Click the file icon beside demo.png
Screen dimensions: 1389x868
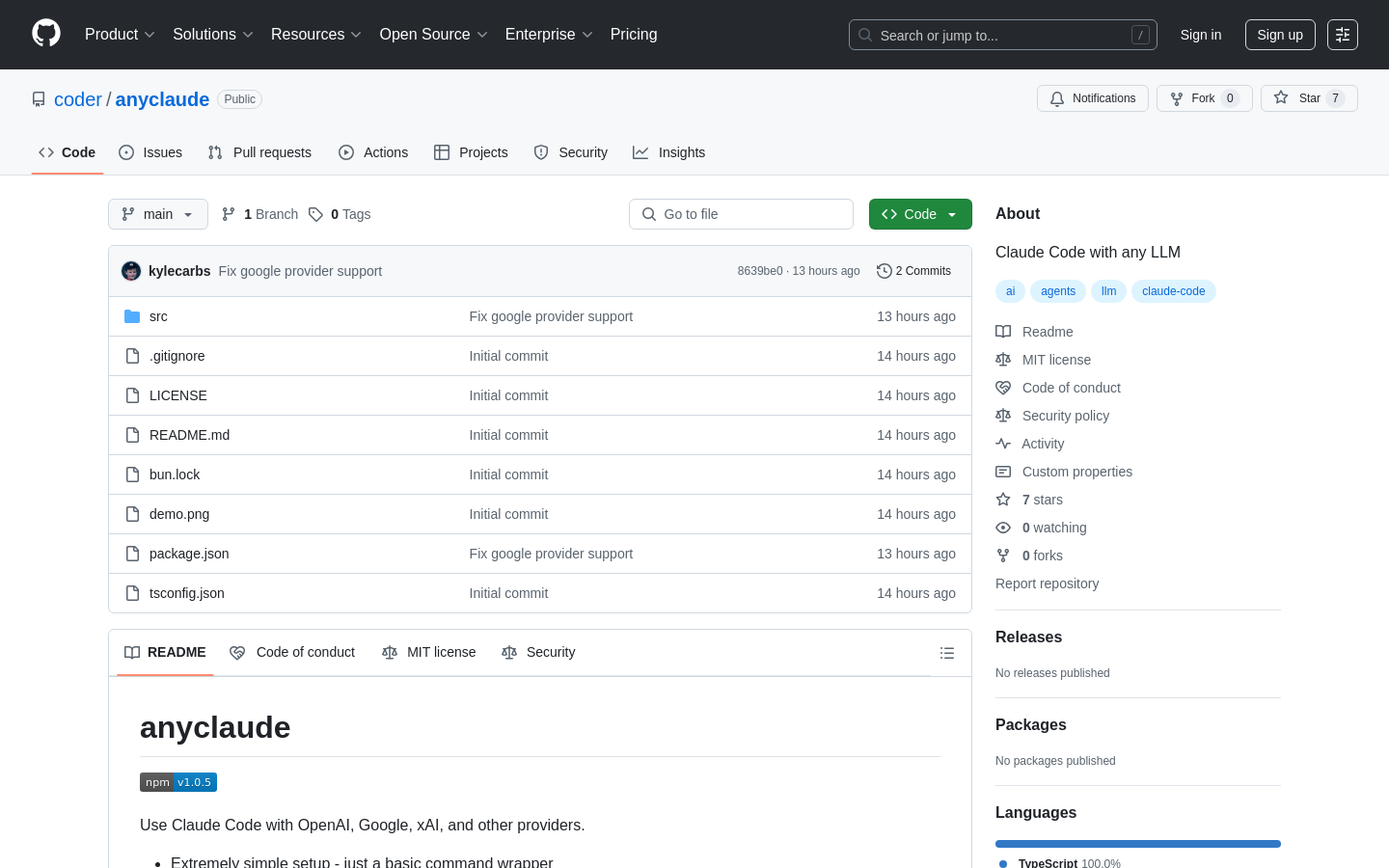pyautogui.click(x=132, y=514)
